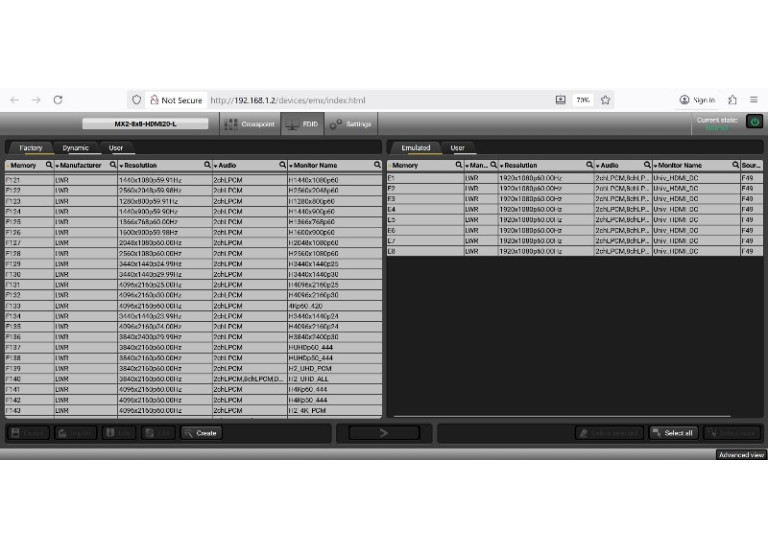
Task: Click the Not Secure lock warning
Action: (176, 100)
